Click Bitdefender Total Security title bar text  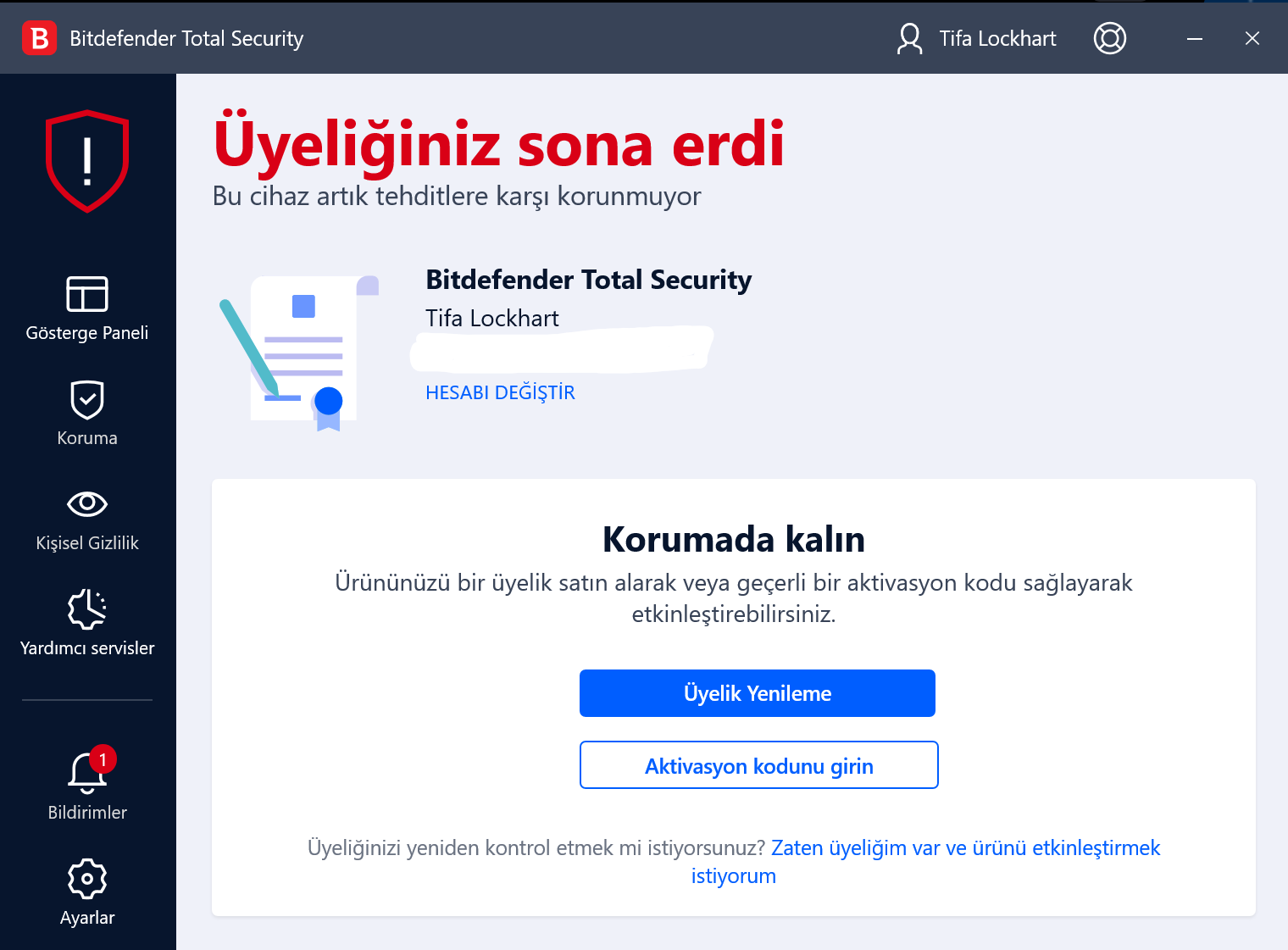tap(186, 39)
